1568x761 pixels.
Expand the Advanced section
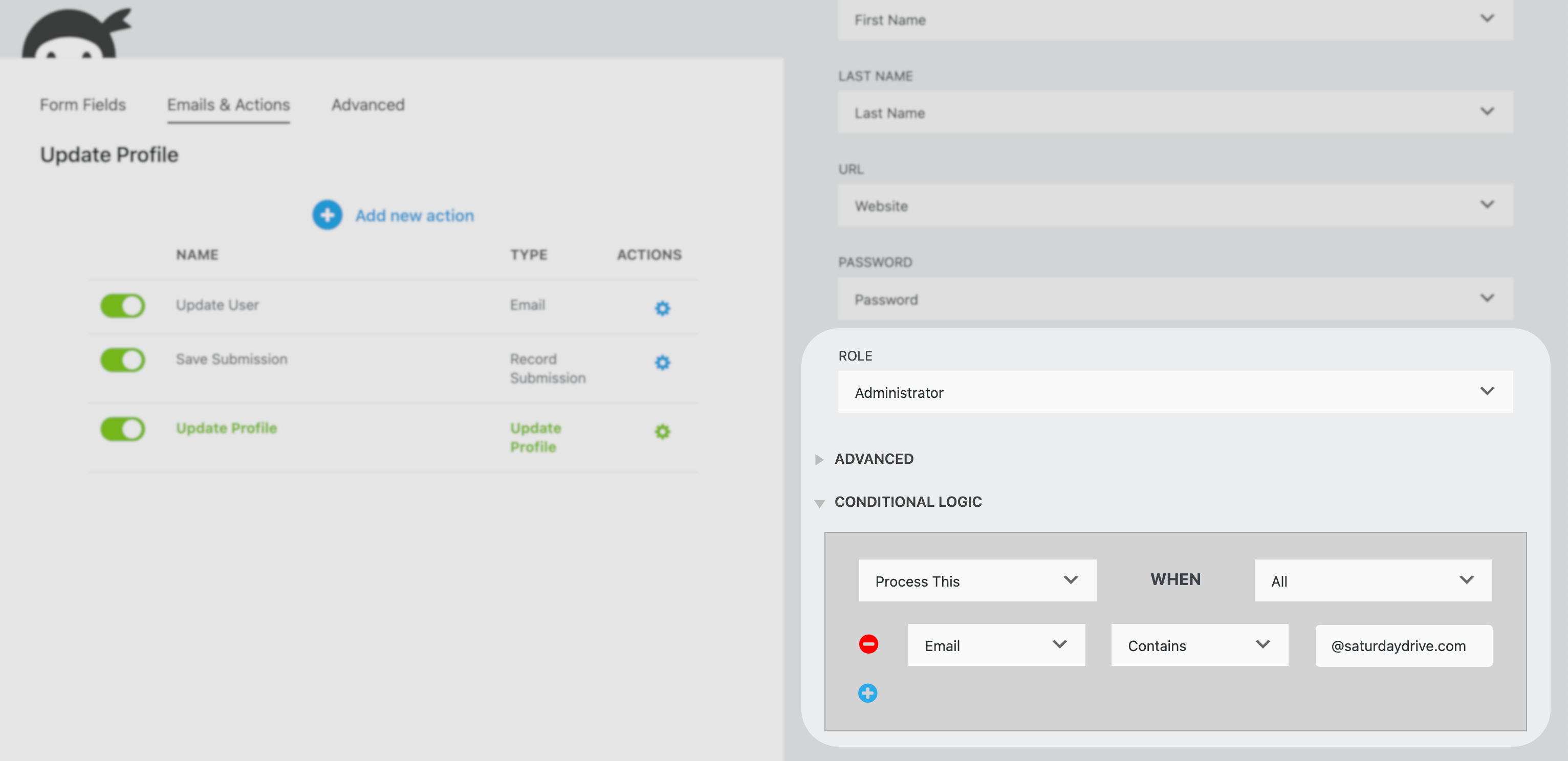pos(873,459)
